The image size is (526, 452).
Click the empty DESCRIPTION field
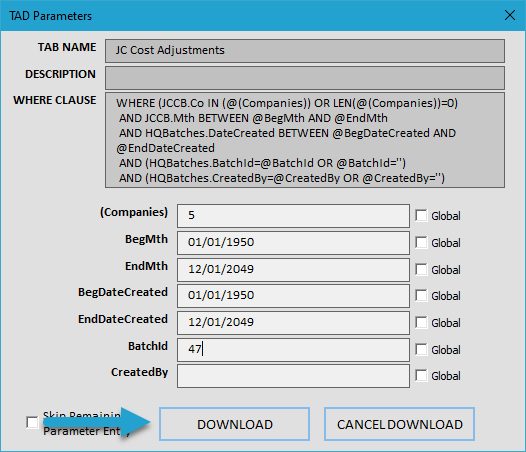305,78
